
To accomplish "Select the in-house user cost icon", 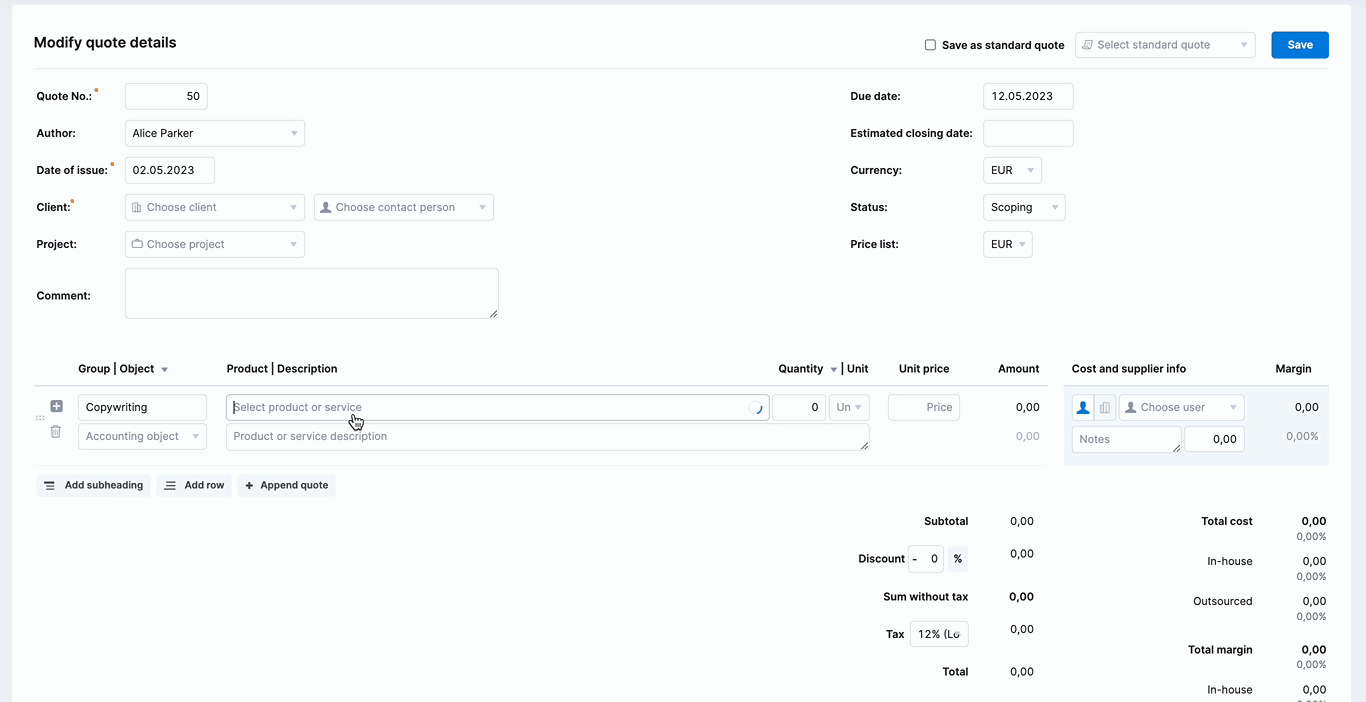I will click(x=1082, y=407).
